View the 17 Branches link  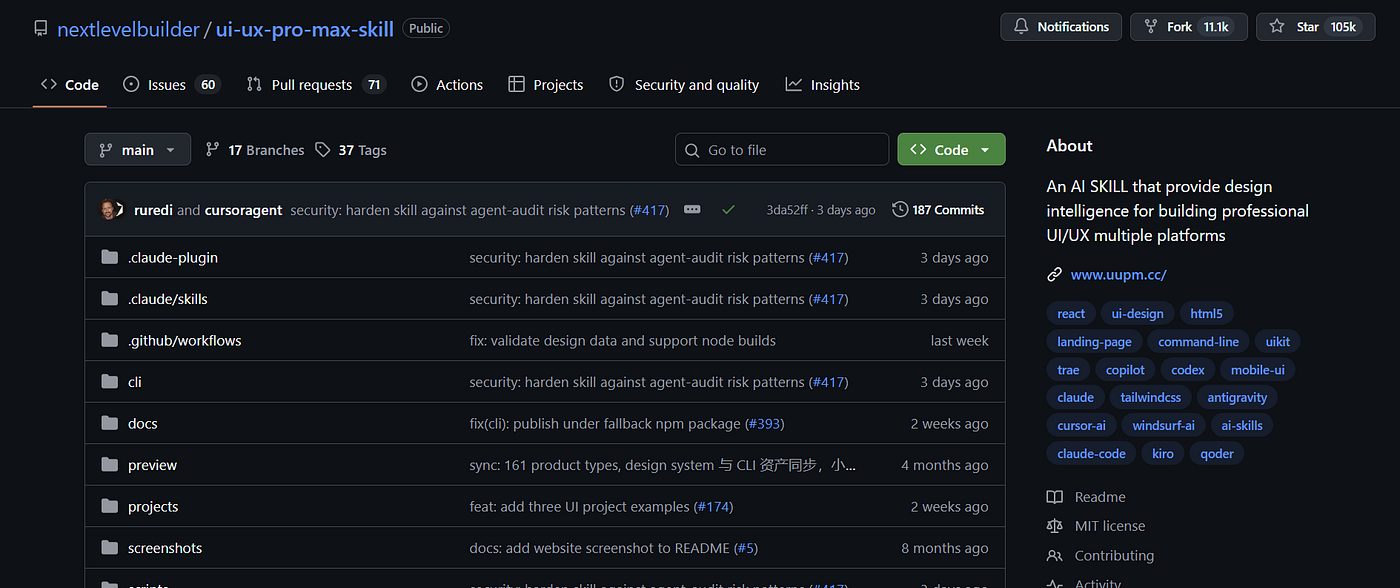coord(255,150)
